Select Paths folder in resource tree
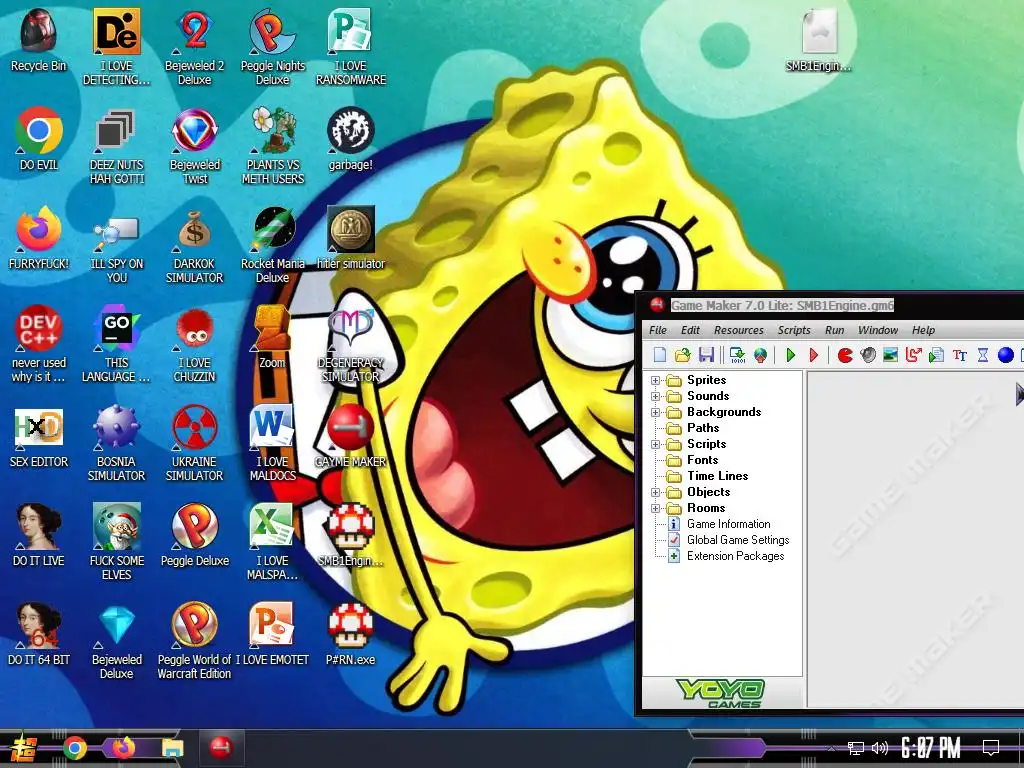The image size is (1024, 768). (703, 428)
